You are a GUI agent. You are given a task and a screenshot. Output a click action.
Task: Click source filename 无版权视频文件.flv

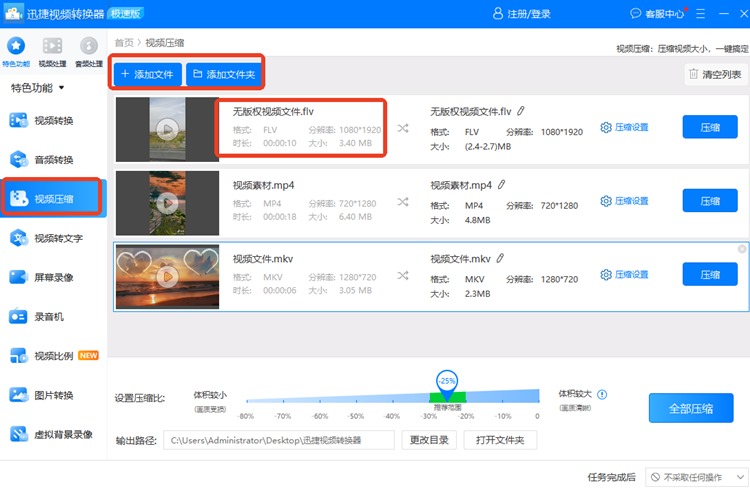coord(273,111)
